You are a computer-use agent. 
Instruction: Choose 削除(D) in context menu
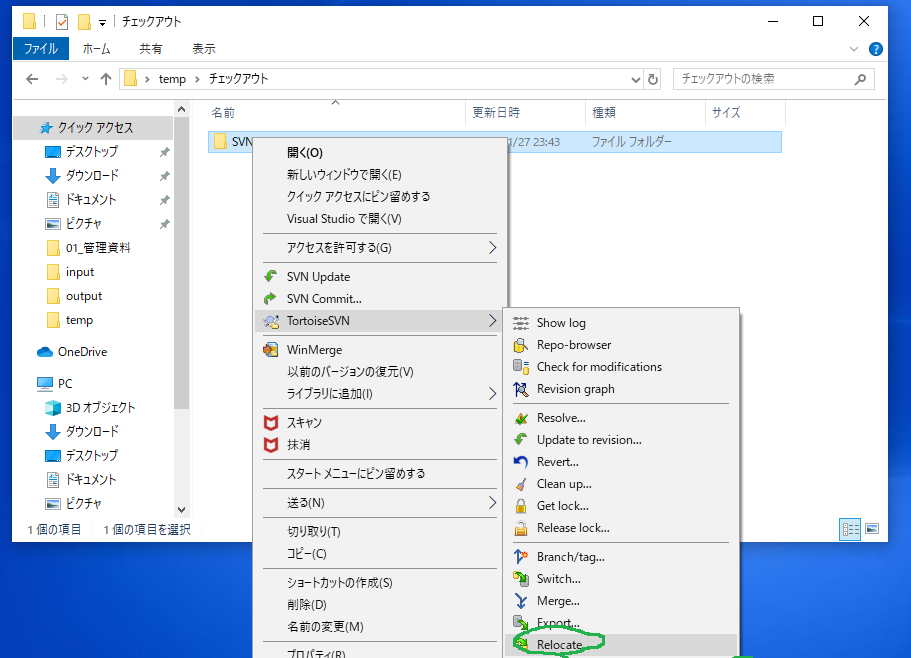pos(380,605)
